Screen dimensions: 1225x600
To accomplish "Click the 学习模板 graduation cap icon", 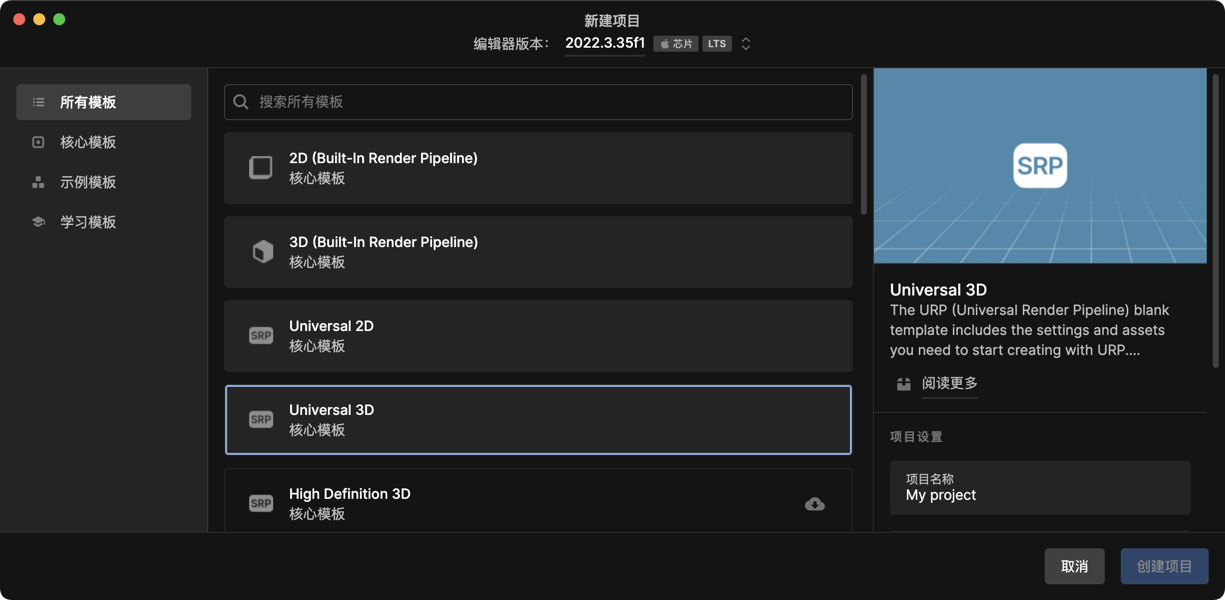I will 38,222.
